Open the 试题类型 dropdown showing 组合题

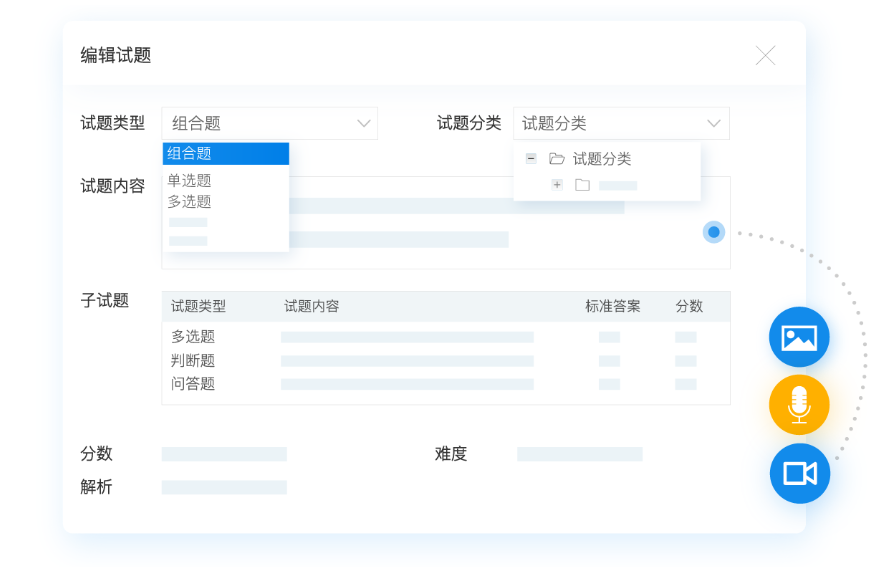(x=269, y=123)
